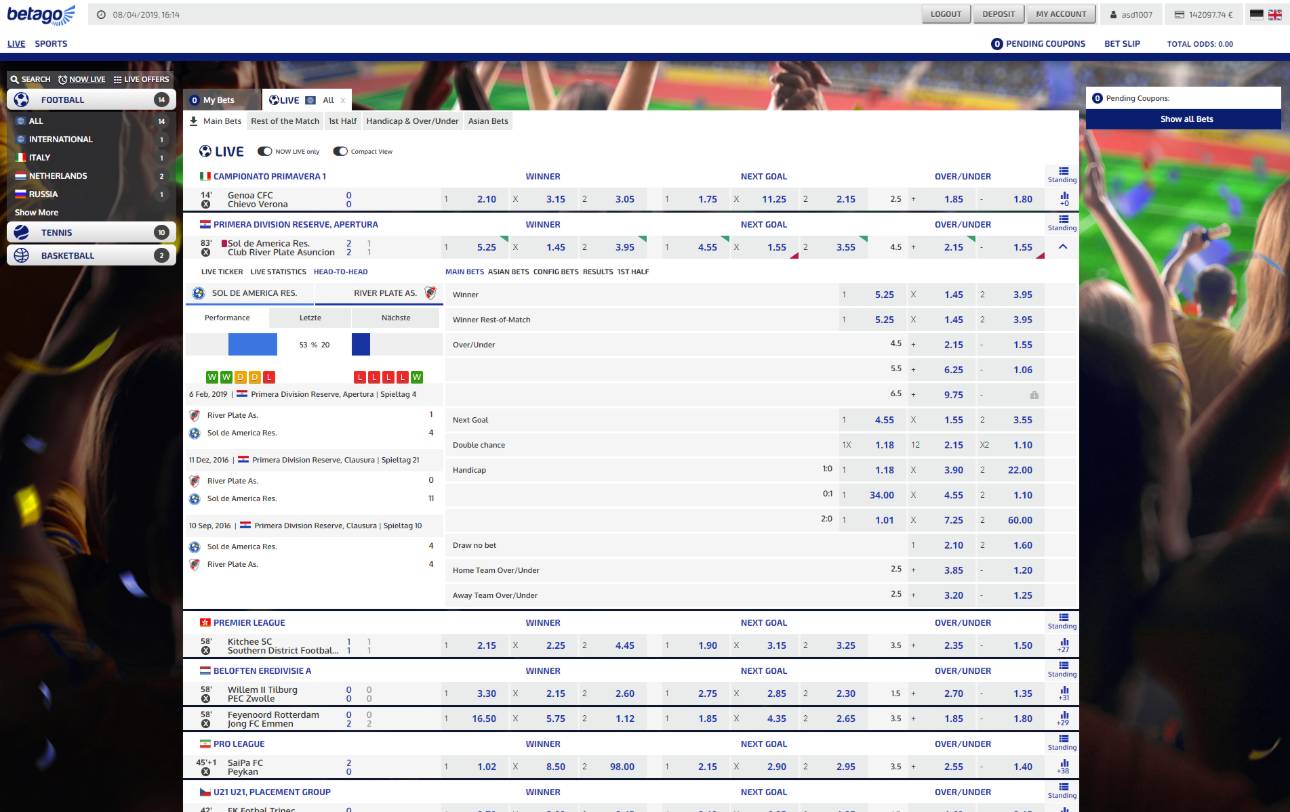Select the German flag language icon
1290x812 pixels.
pyautogui.click(x=1257, y=14)
